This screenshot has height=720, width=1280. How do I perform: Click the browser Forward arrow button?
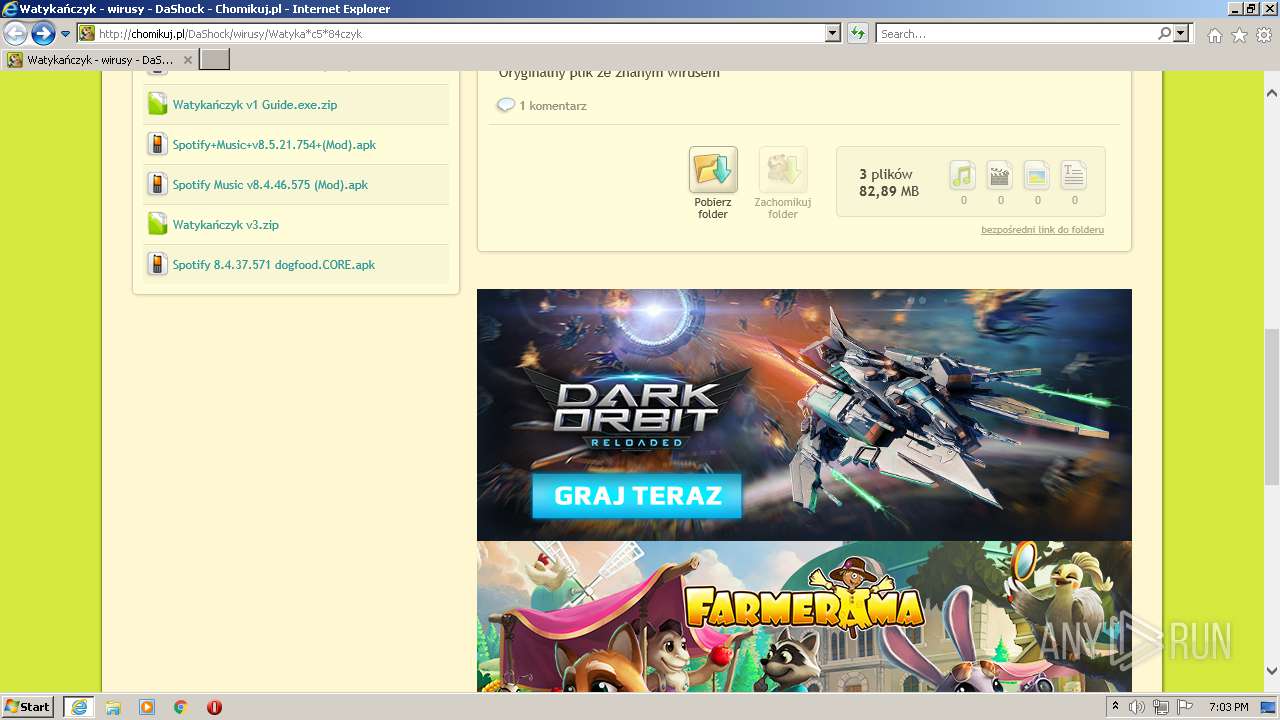coord(42,33)
